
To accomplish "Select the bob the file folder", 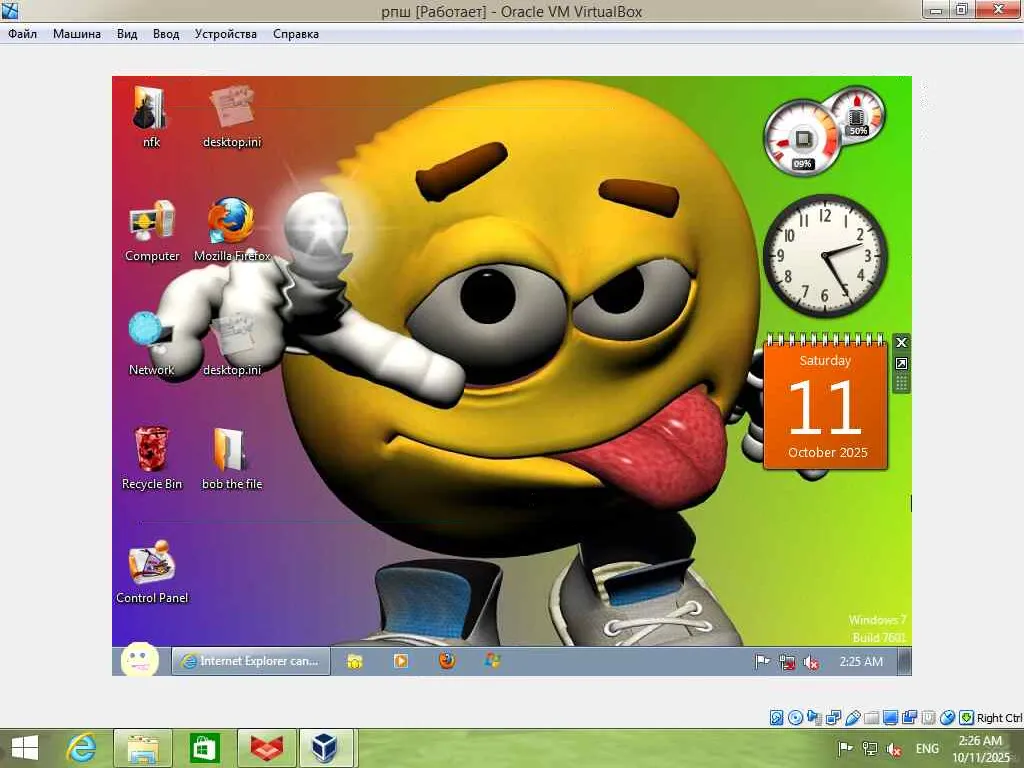I will point(232,458).
